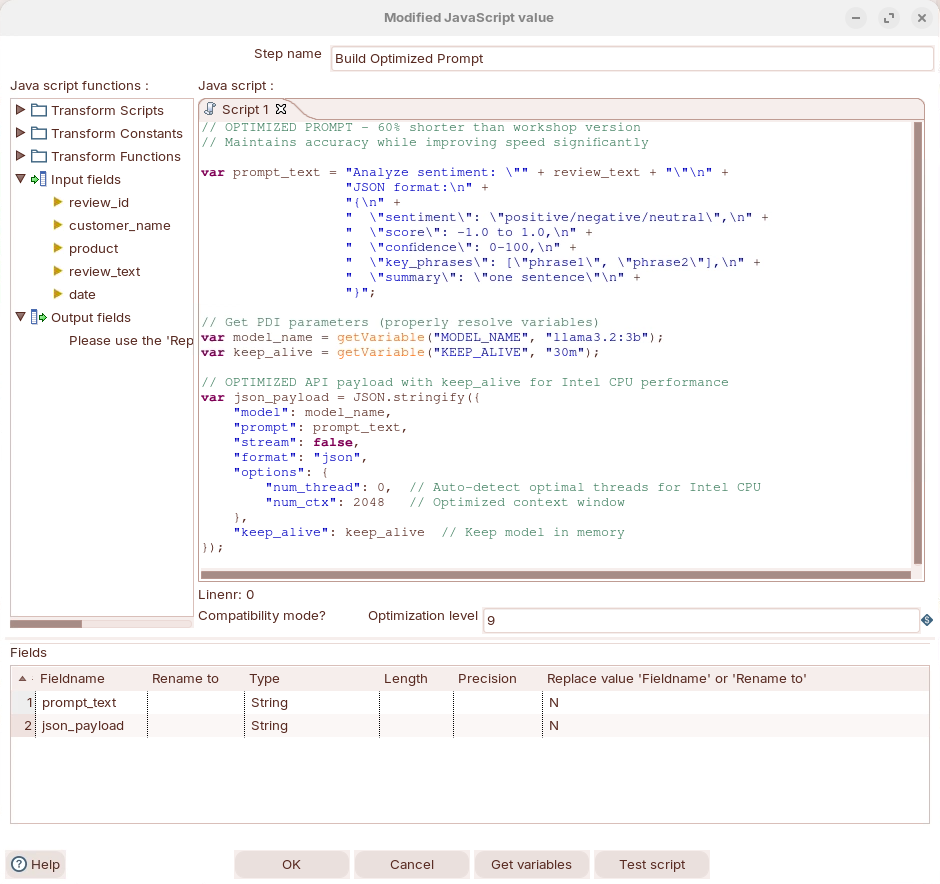Select the customer_name input field item
This screenshot has height=884, width=940.
[x=119, y=225]
